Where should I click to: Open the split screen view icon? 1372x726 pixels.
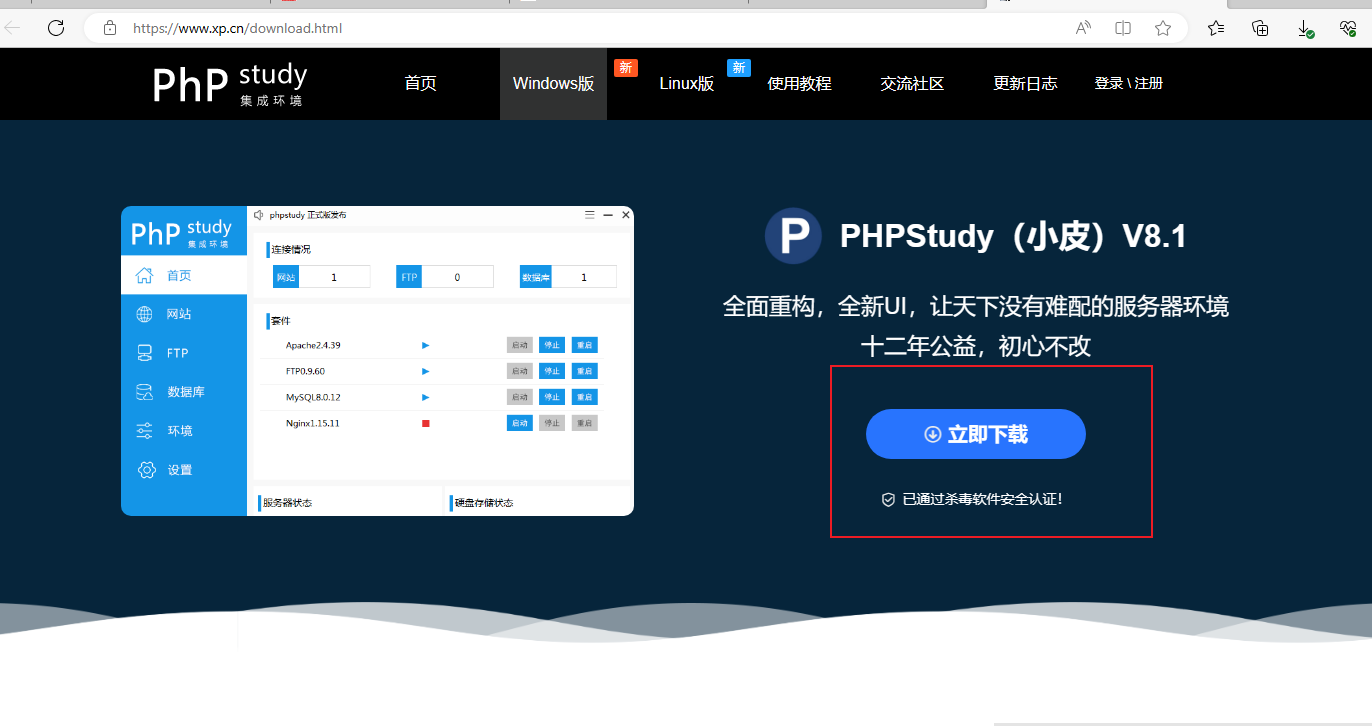tap(1123, 28)
